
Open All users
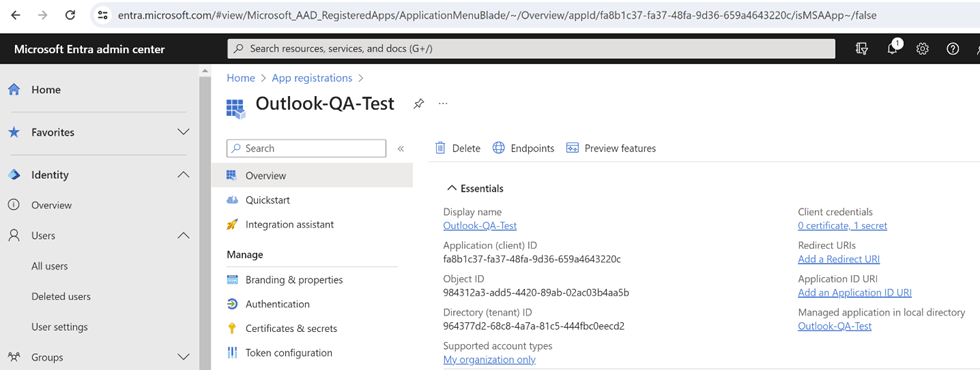pos(49,266)
